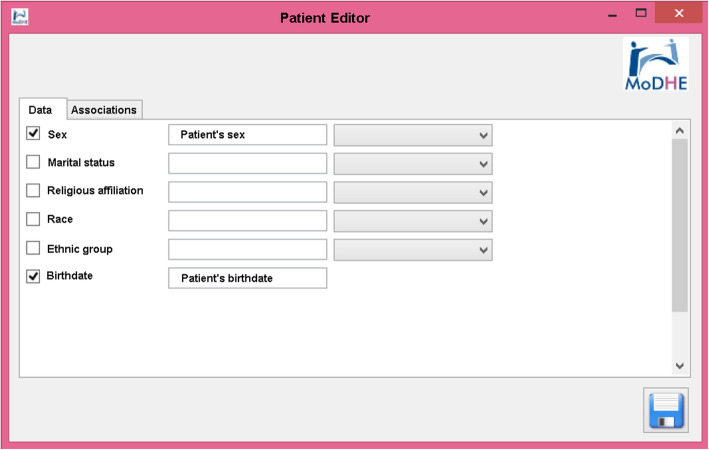
Task: Click the Patient's birthdate text field
Action: (248, 278)
